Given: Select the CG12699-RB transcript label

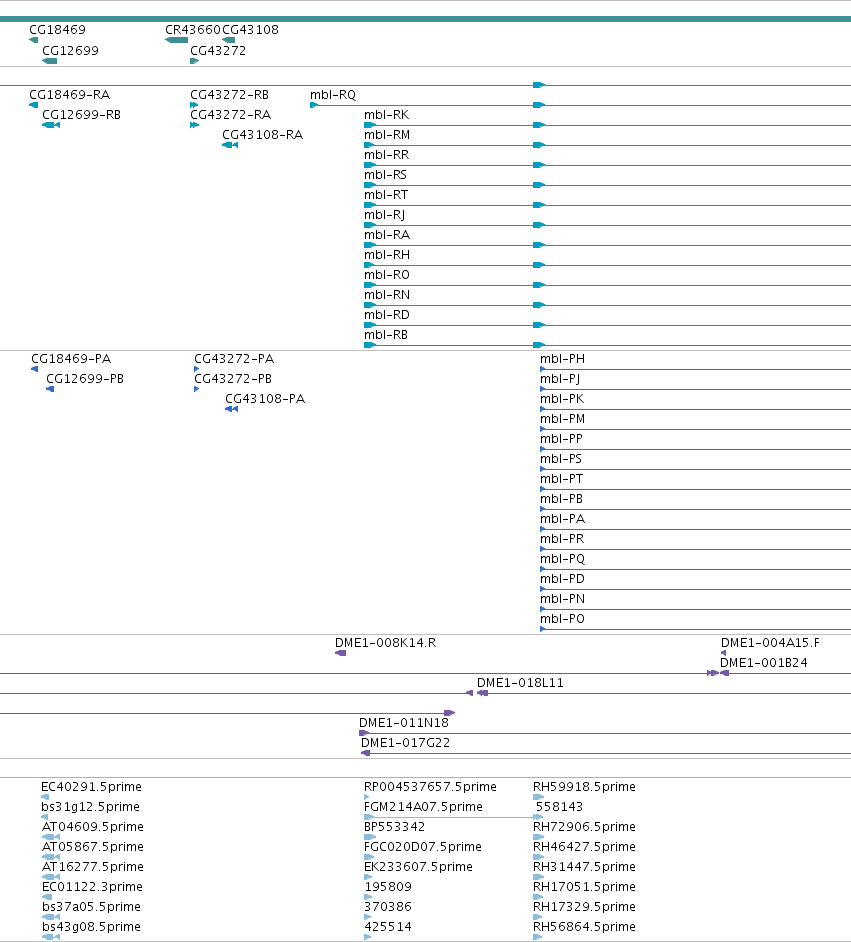Looking at the screenshot, I should tap(82, 115).
